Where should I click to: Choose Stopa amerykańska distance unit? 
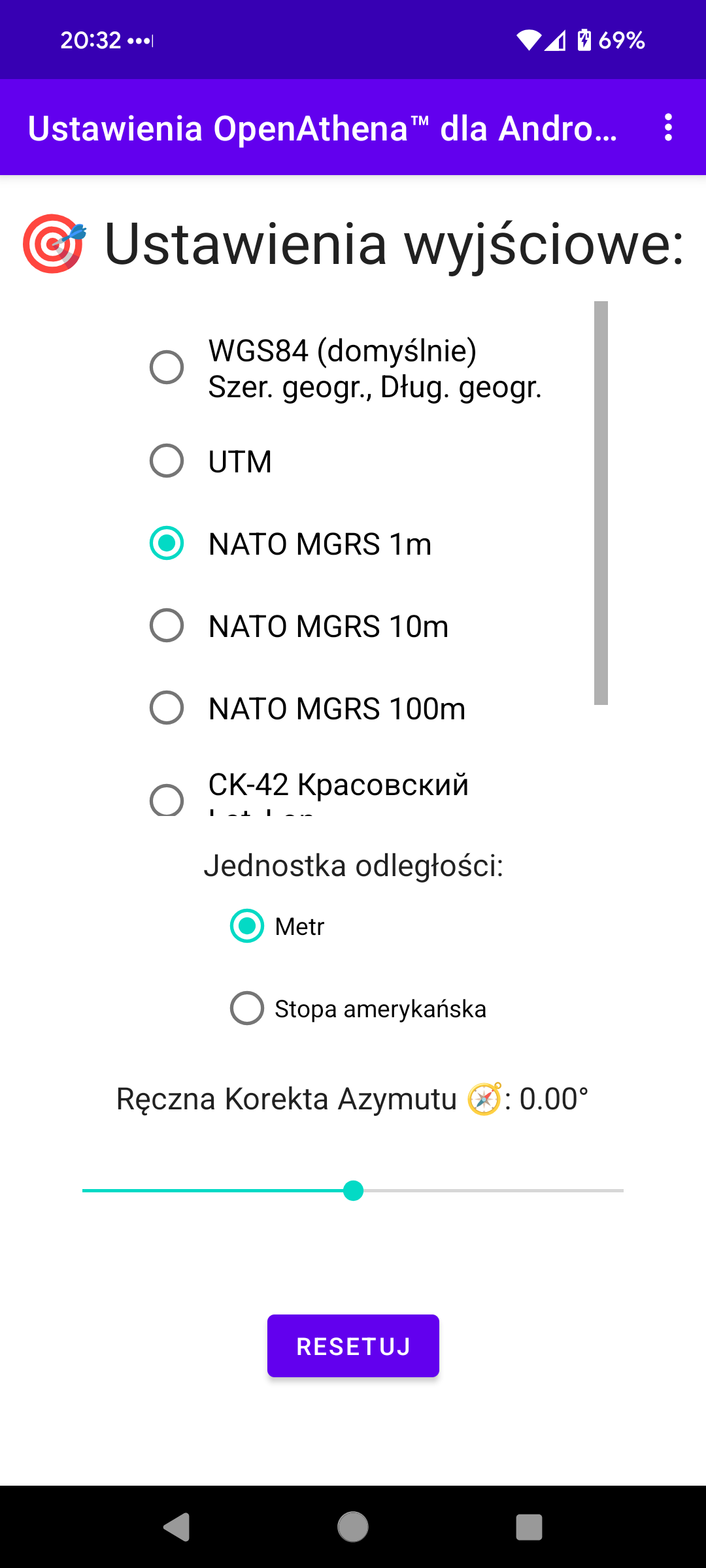coord(247,1009)
